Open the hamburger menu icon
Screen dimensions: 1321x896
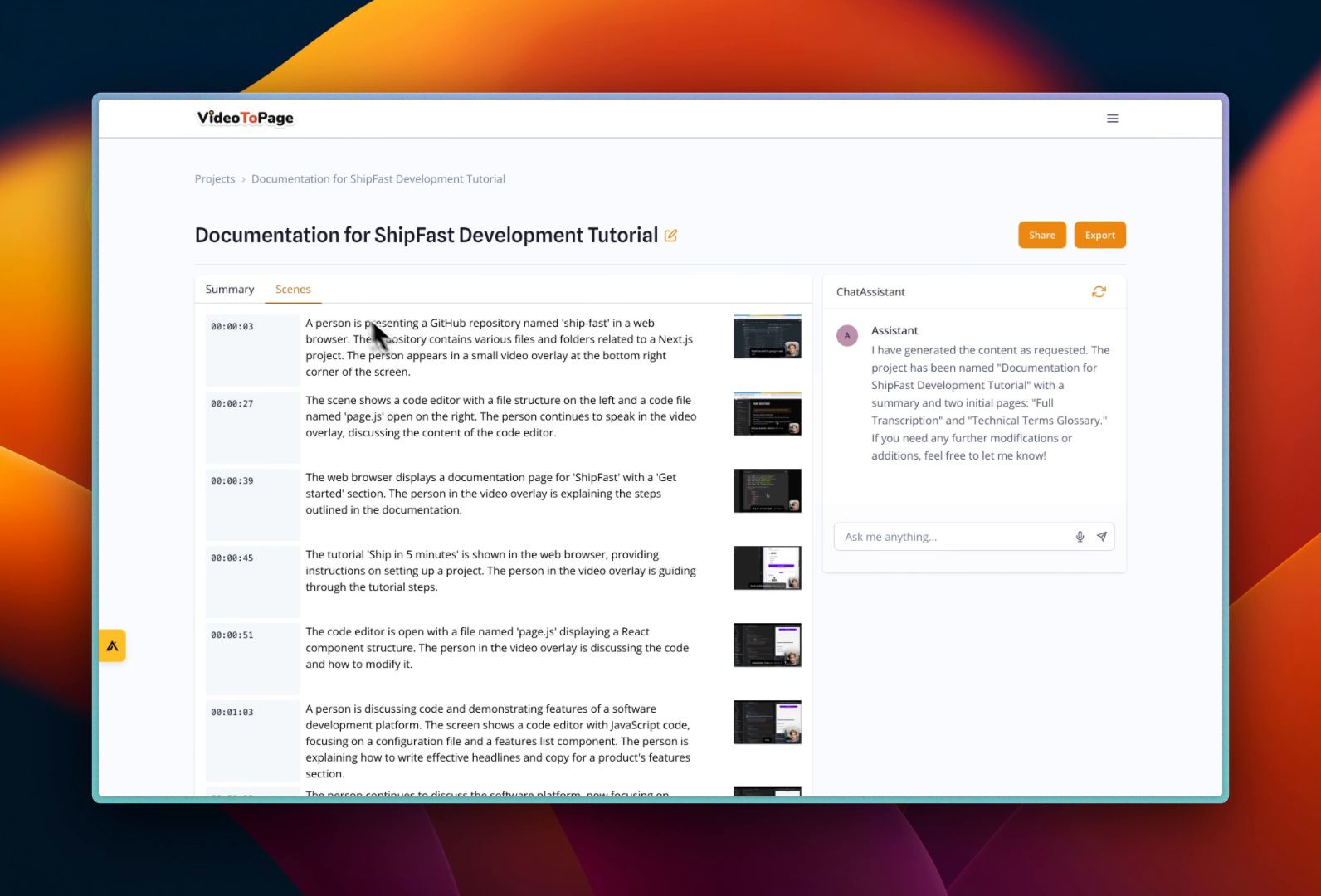click(x=1113, y=119)
